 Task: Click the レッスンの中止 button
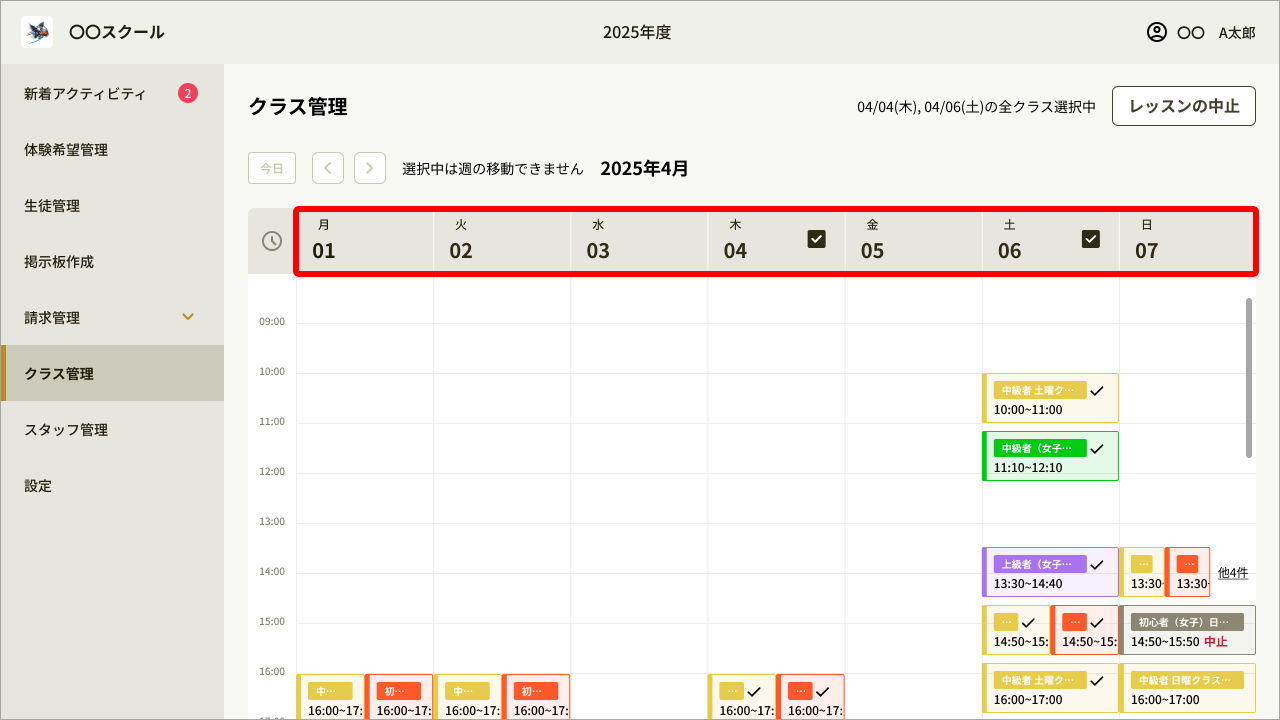pos(1183,105)
